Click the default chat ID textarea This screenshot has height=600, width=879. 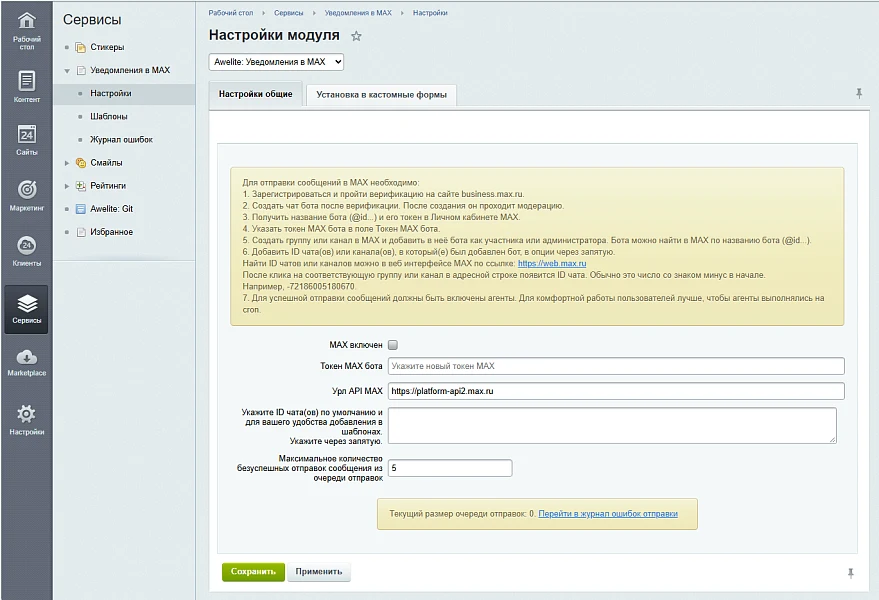[612, 426]
